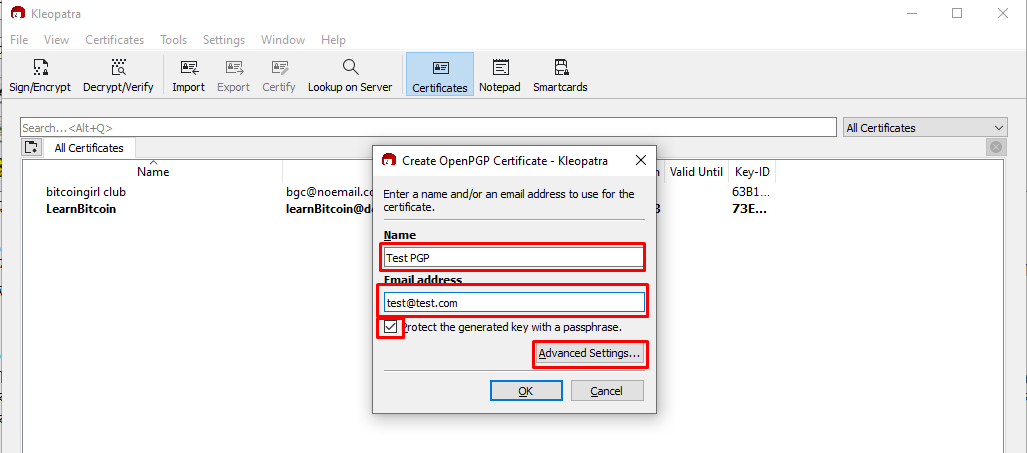Expand the All Certificates filter dropdown
Screen dimensions: 1027x453
click(925, 128)
